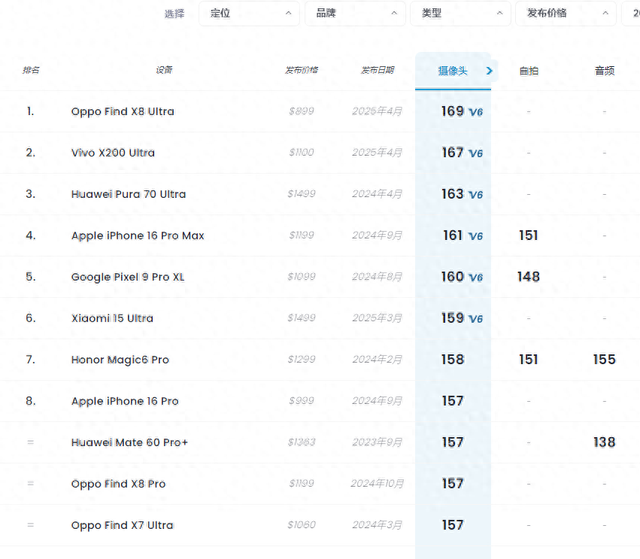This screenshot has width=640, height=559.
Task: Click camera score 159 for Xiaomi 15 Ultra
Action: [452, 318]
